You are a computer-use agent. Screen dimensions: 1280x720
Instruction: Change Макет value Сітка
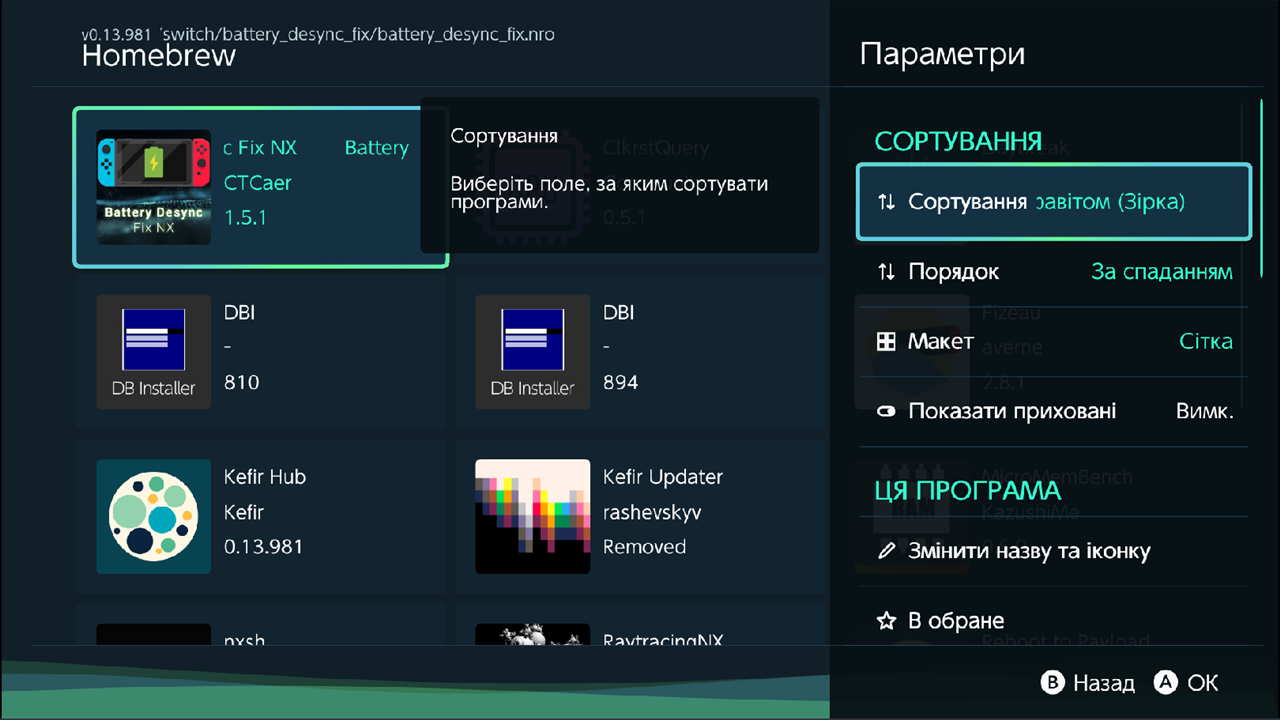pos(1206,342)
